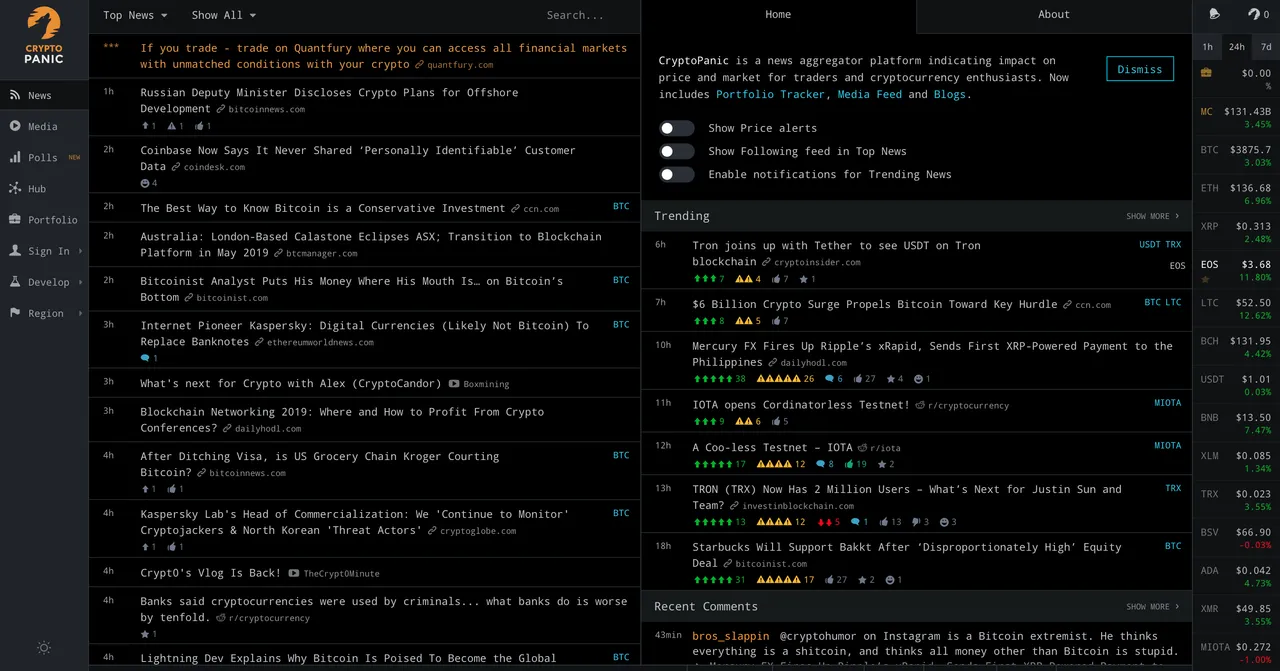The image size is (1280, 671).
Task: Click the link icon beside ccn.com on Conservative Investment story
Action: pyautogui.click(x=516, y=209)
